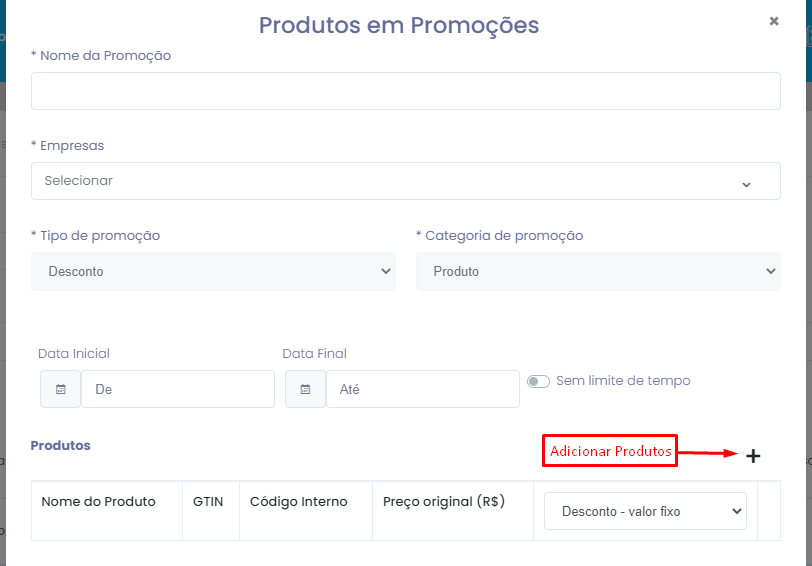Click the Nome do Produto column header
The width and height of the screenshot is (812, 566).
98,501
